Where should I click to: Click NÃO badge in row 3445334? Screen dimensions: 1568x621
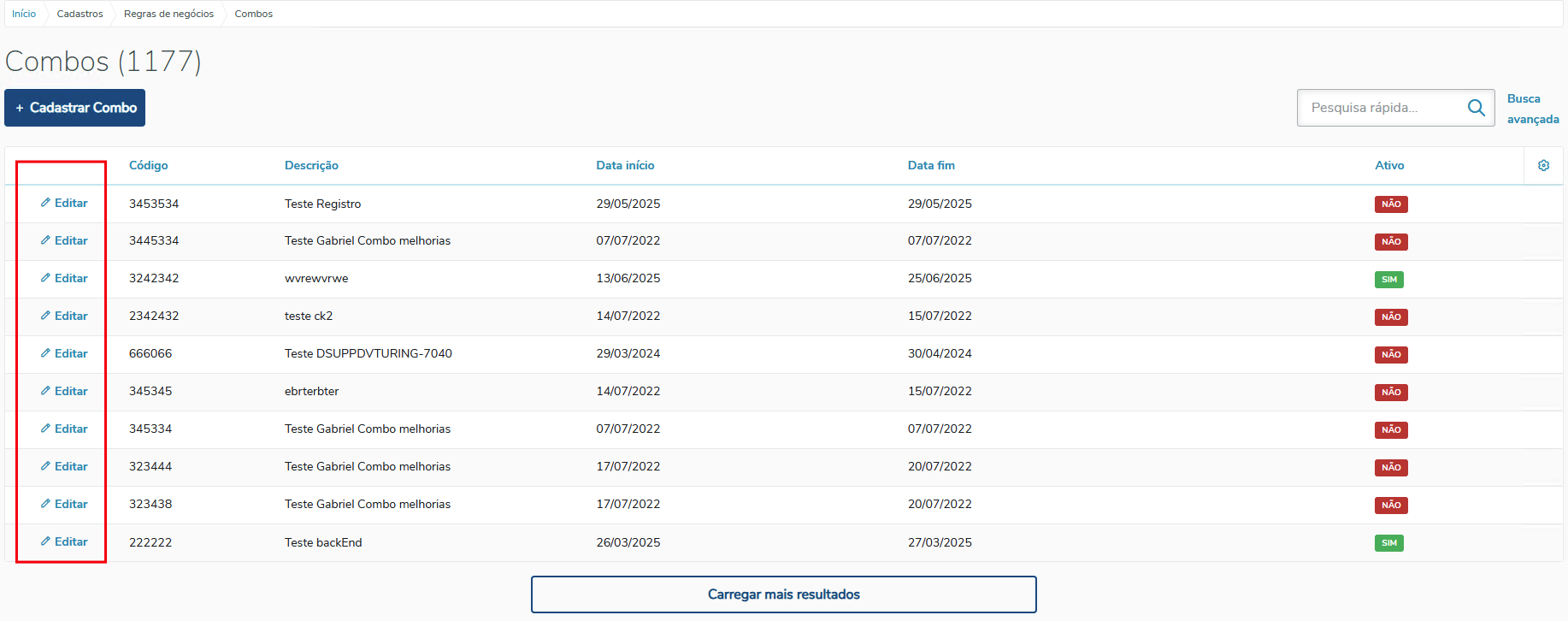(1391, 241)
